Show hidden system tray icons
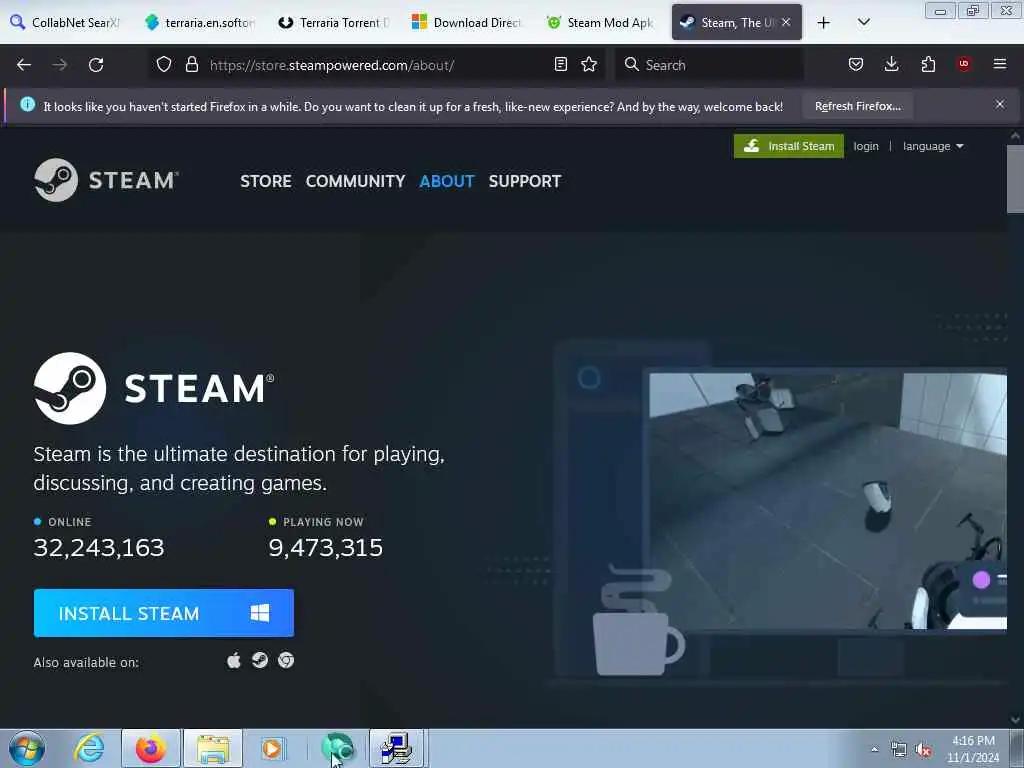The height and width of the screenshot is (768, 1024). coord(874,749)
